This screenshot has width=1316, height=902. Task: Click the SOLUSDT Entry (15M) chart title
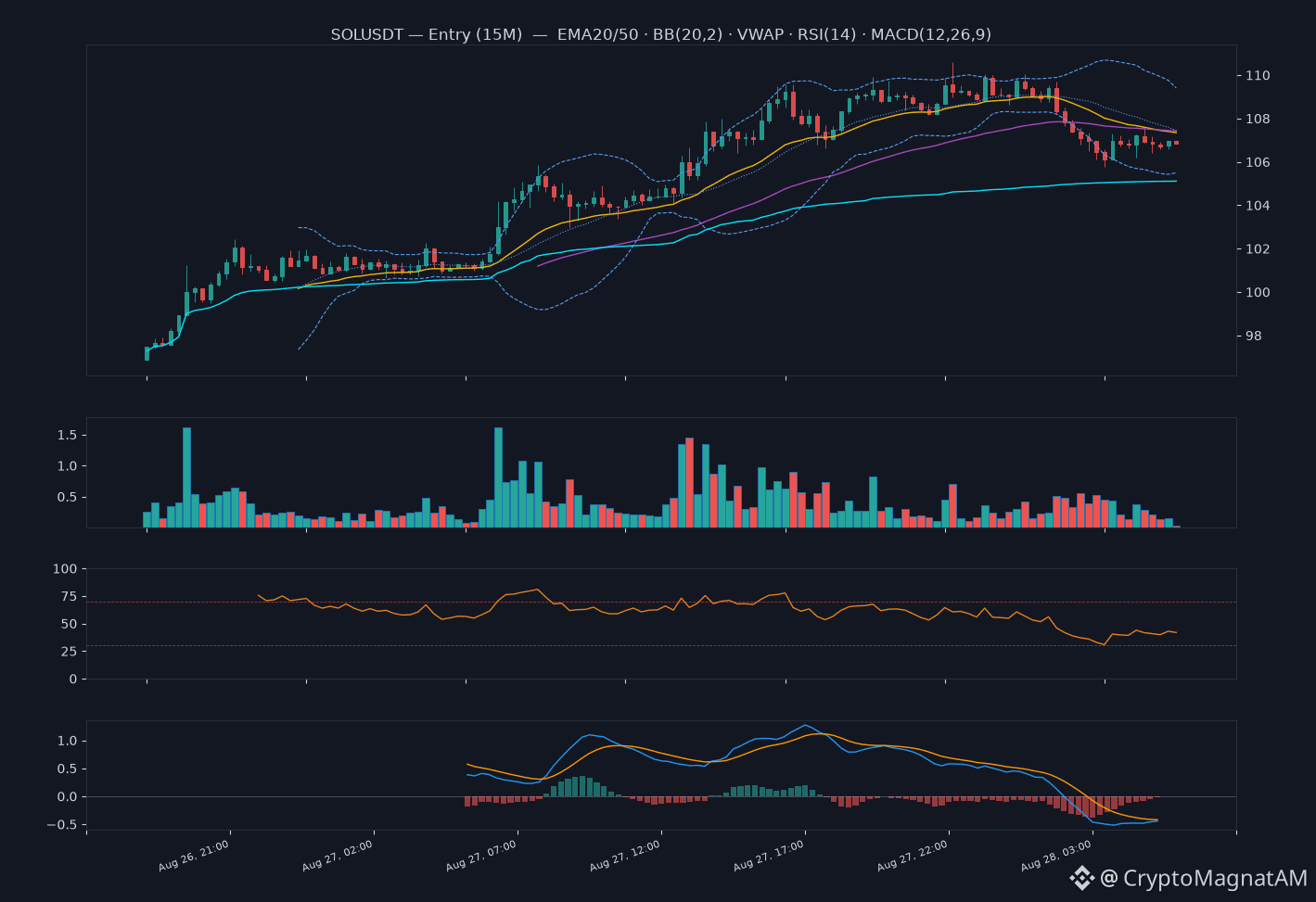pos(660,34)
